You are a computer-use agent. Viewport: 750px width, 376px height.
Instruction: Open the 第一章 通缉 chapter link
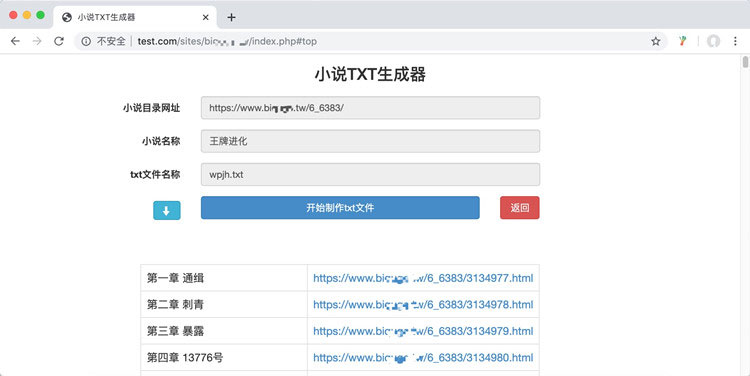click(423, 278)
